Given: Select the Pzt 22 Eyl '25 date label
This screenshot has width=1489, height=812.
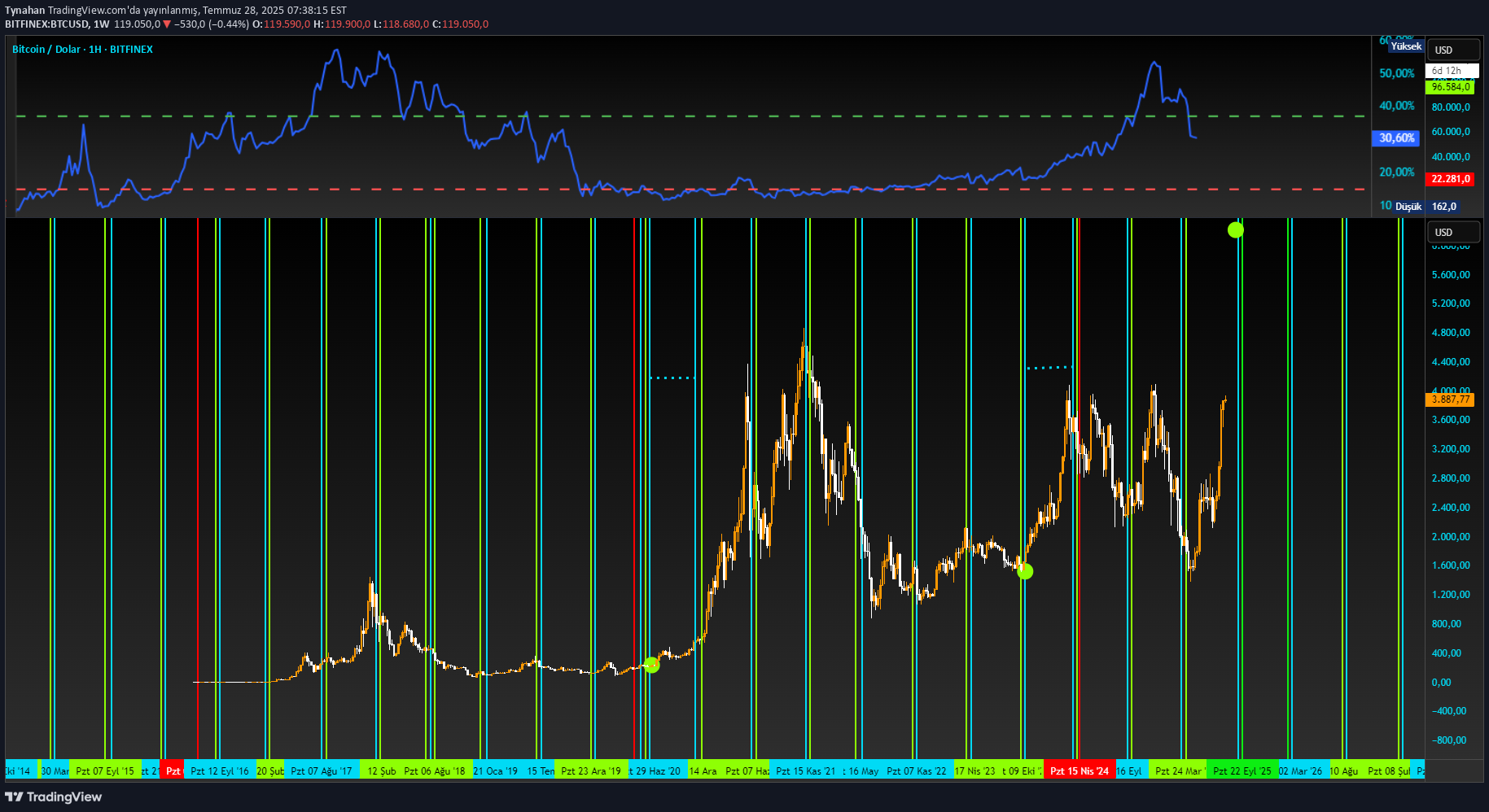Looking at the screenshot, I should tap(1242, 771).
